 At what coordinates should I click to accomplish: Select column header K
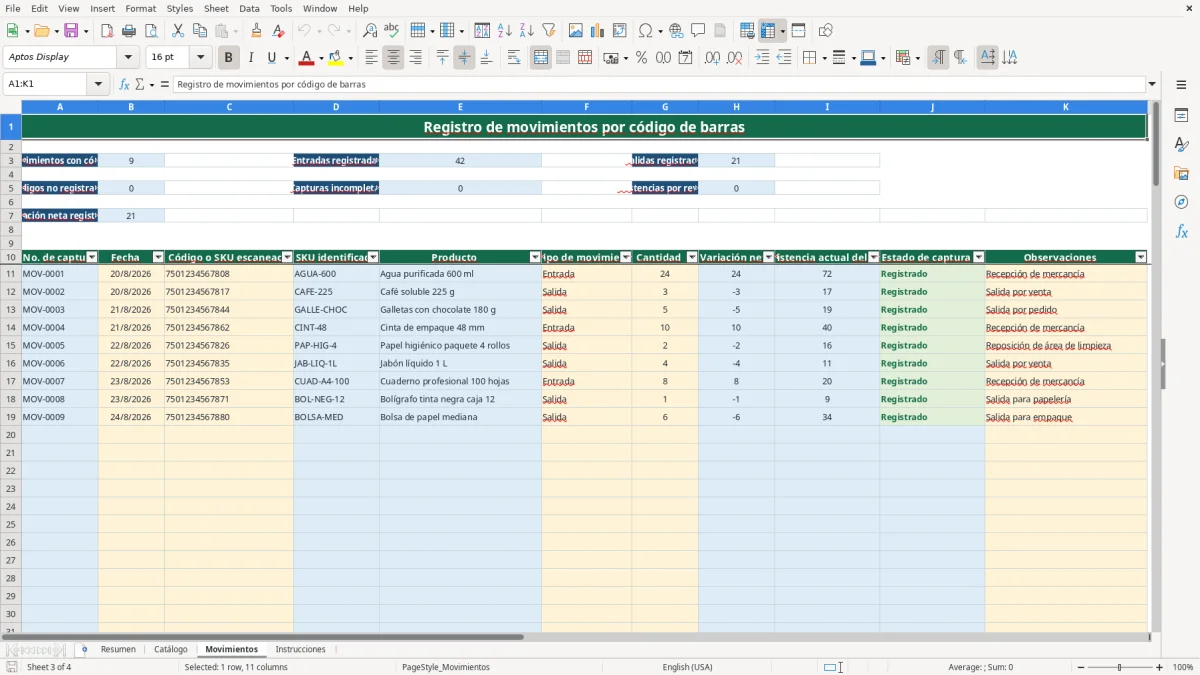(x=1066, y=107)
